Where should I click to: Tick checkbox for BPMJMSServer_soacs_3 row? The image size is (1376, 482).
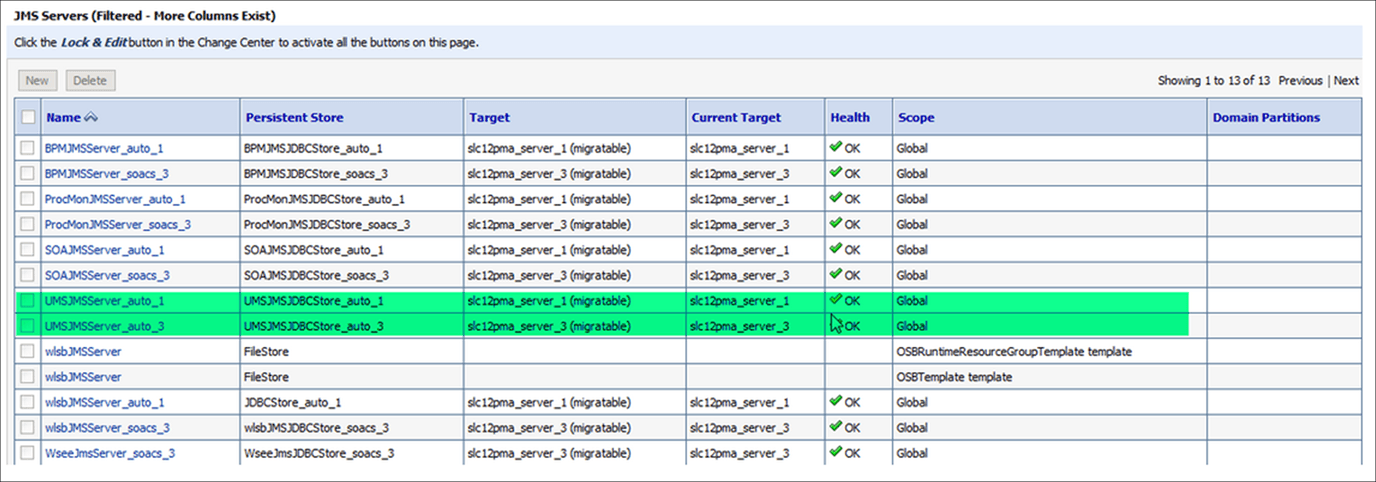[28, 173]
